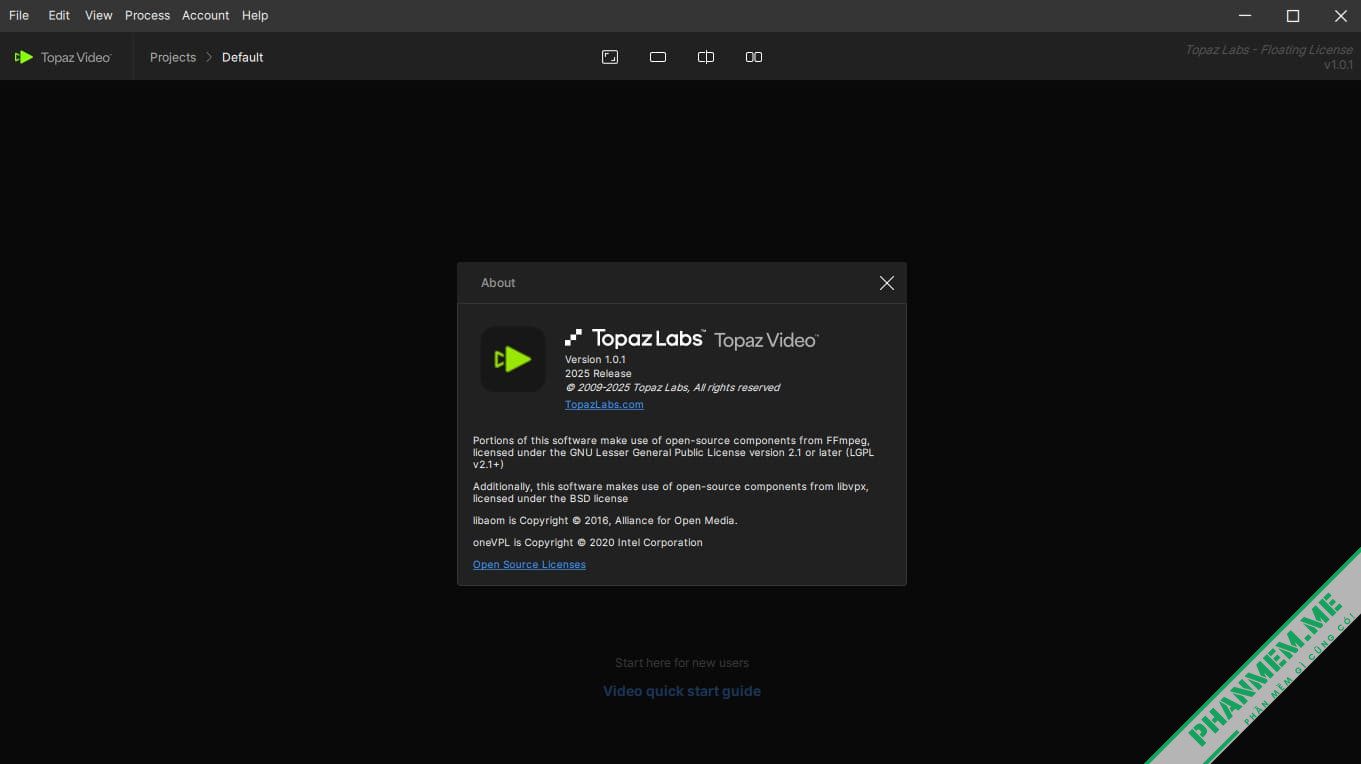Minimize the Topaz Video window
The height and width of the screenshot is (764, 1361).
1245,15
